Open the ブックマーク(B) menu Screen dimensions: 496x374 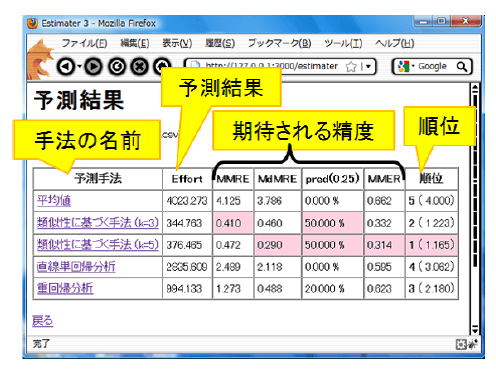[x=279, y=43]
